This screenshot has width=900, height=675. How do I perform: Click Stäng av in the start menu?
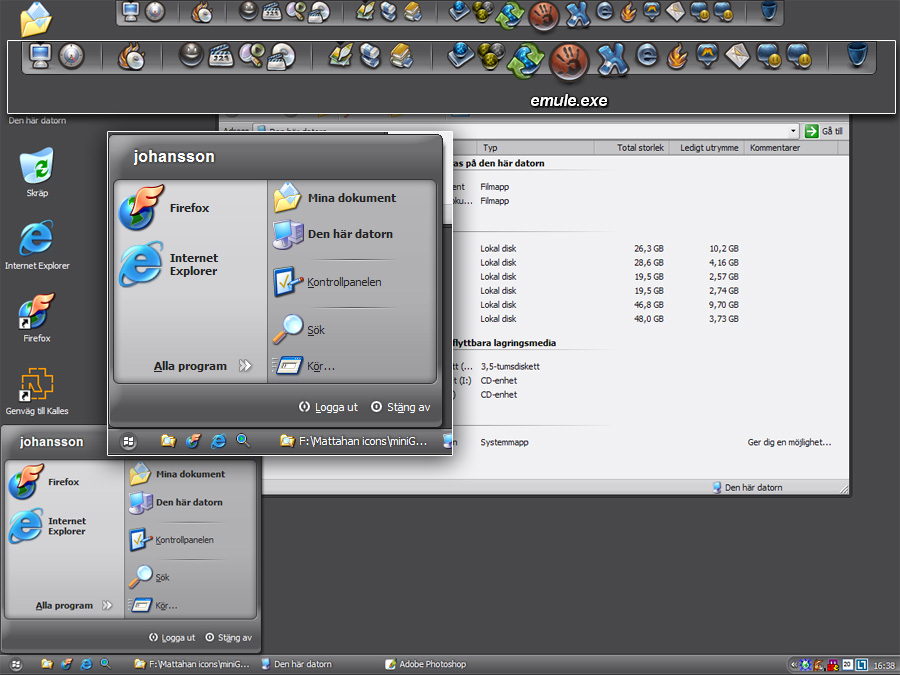(409, 407)
